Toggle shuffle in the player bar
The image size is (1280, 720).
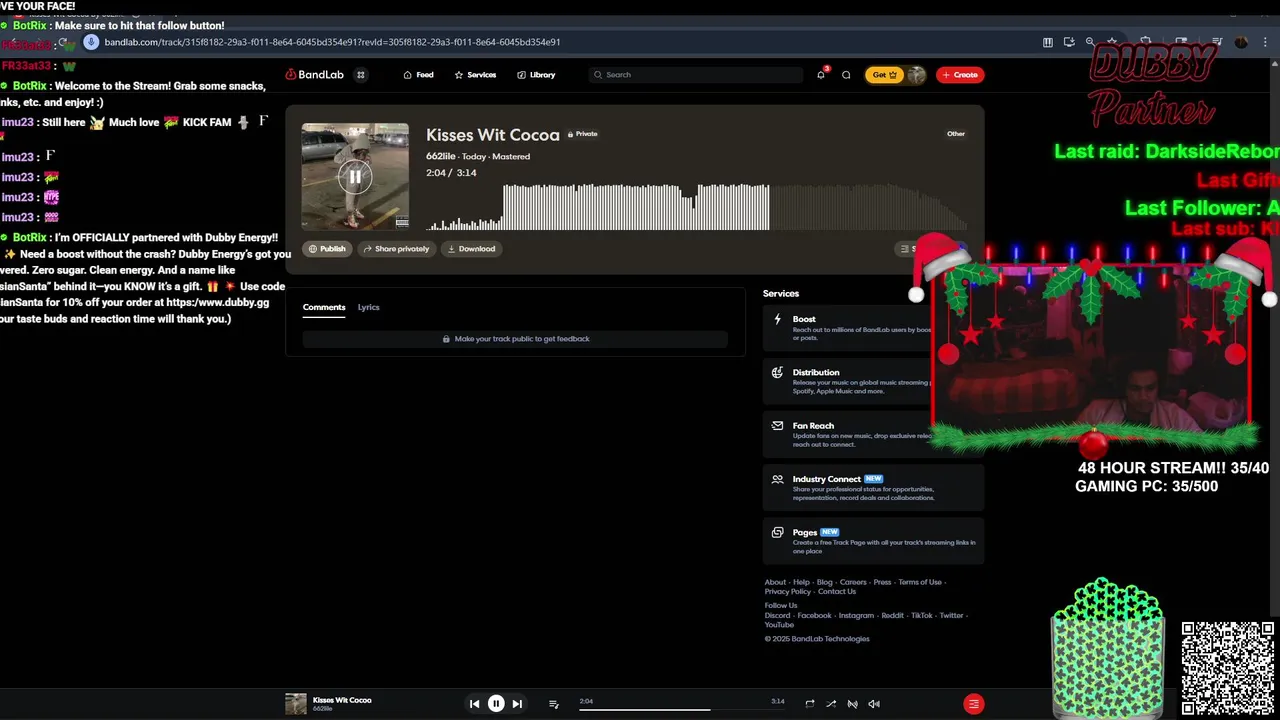831,704
